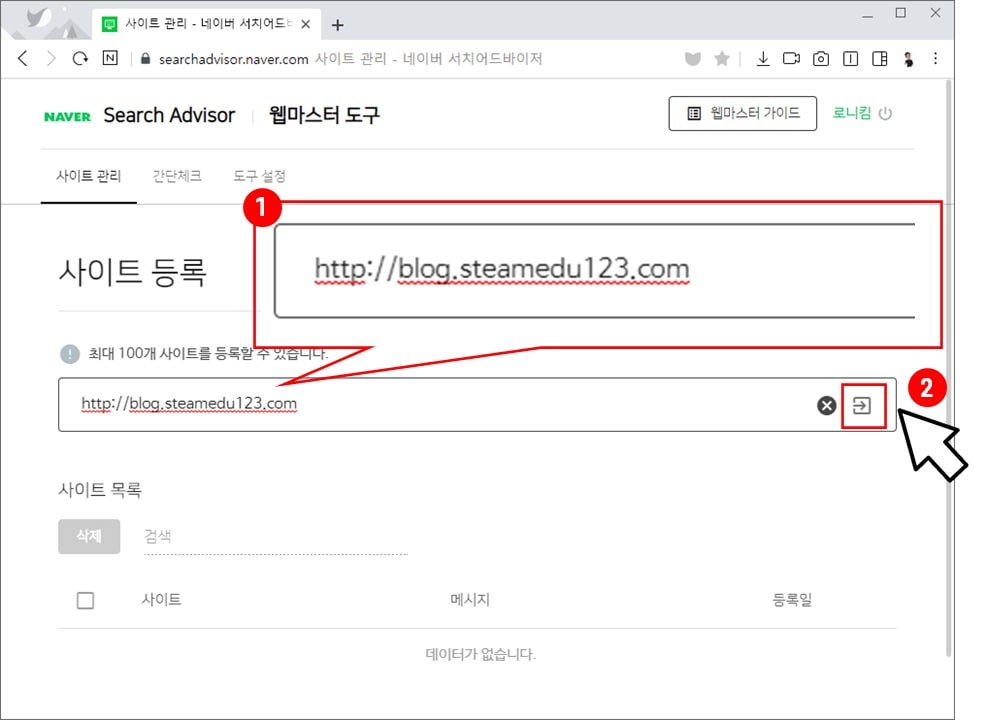Click the 로니킴 account link
Image resolution: width=990 pixels, height=720 pixels.
pos(852,113)
